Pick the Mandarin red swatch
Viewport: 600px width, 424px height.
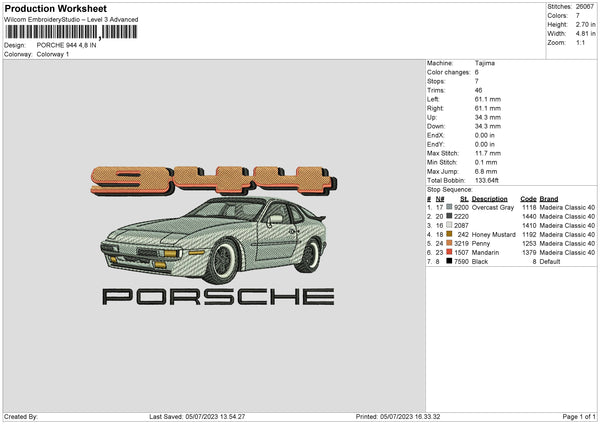[450, 251]
